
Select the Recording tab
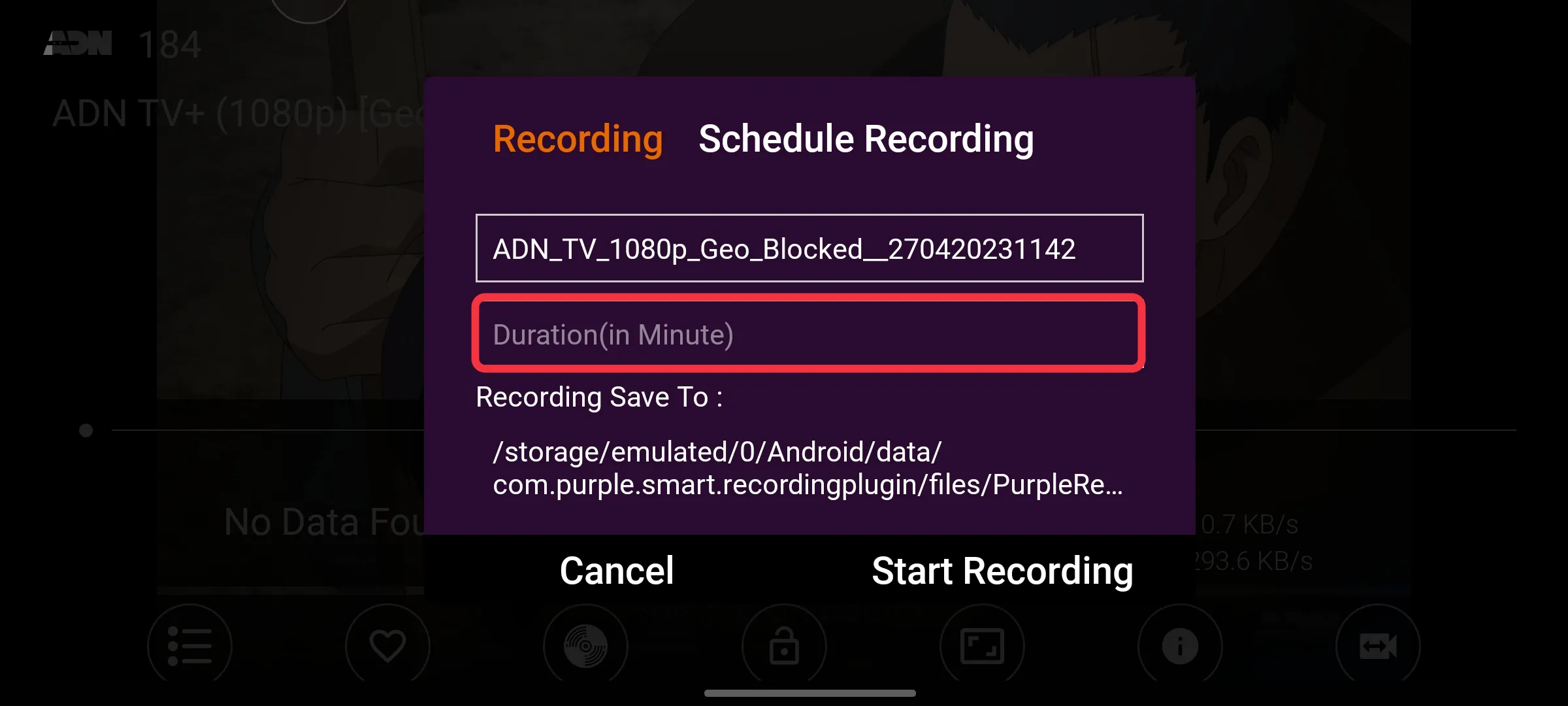point(578,139)
